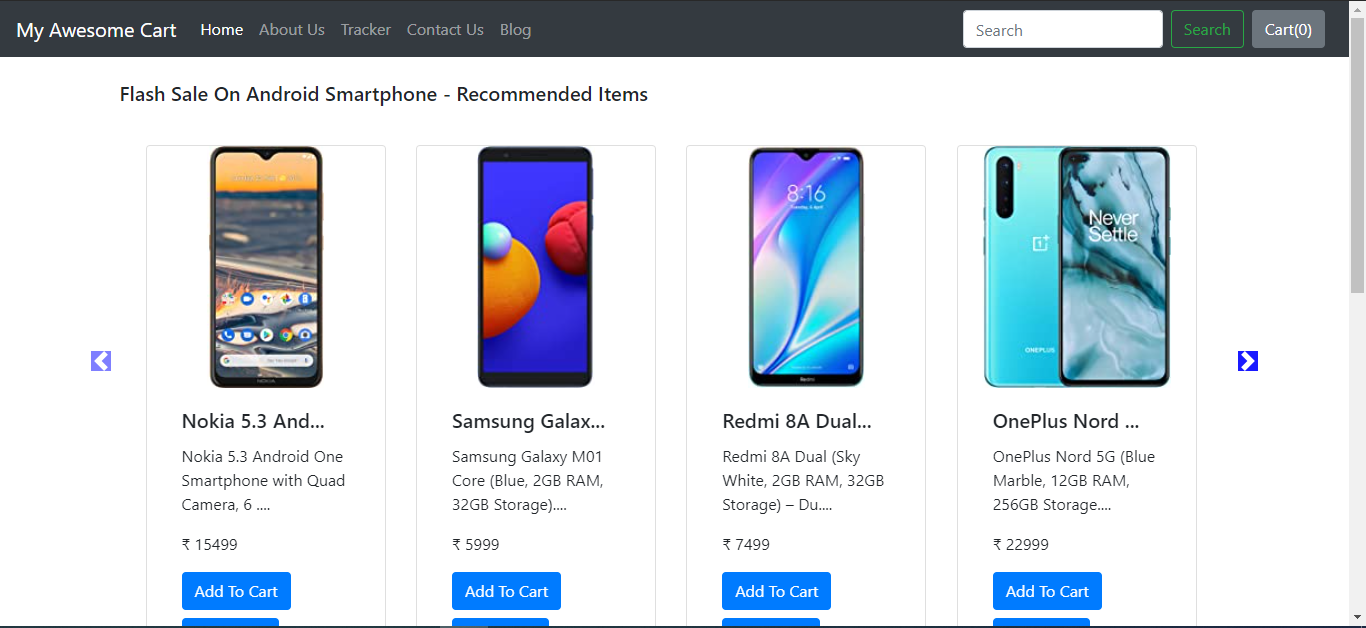Add Samsung Galaxy M01 to cart
1366x628 pixels.
(506, 591)
